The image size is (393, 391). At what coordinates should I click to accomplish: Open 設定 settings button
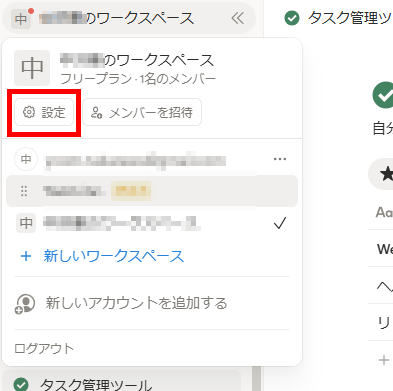[x=44, y=112]
